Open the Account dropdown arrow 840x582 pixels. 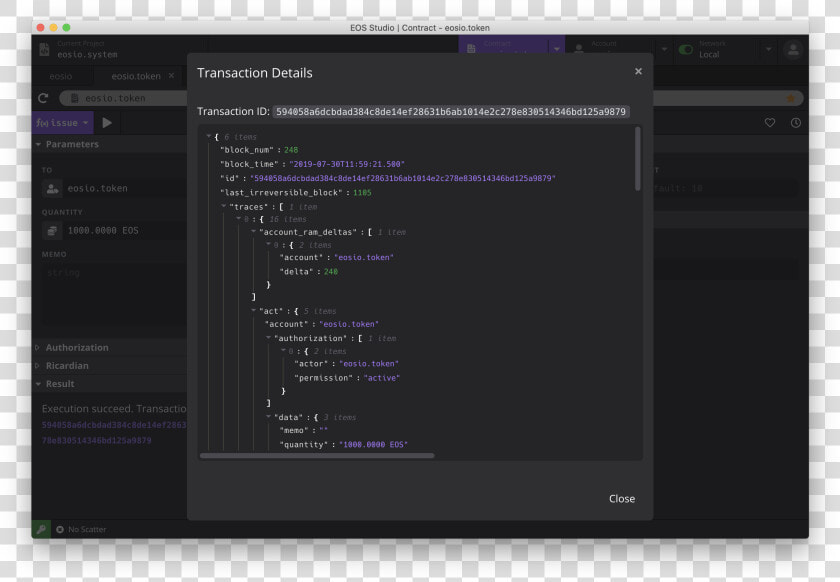click(664, 49)
